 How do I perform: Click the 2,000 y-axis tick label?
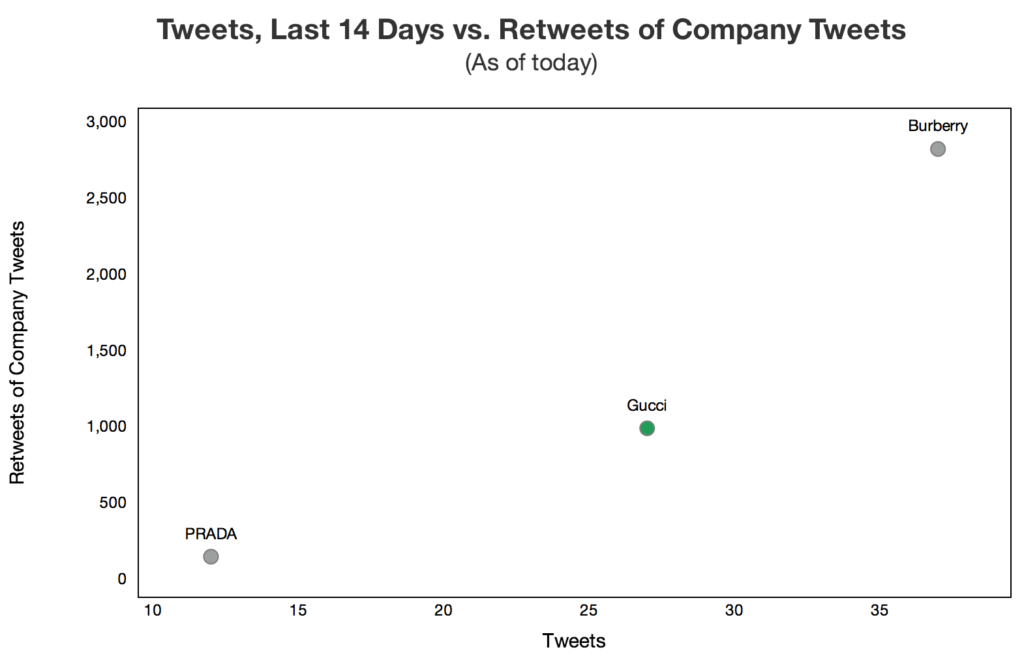tap(107, 274)
